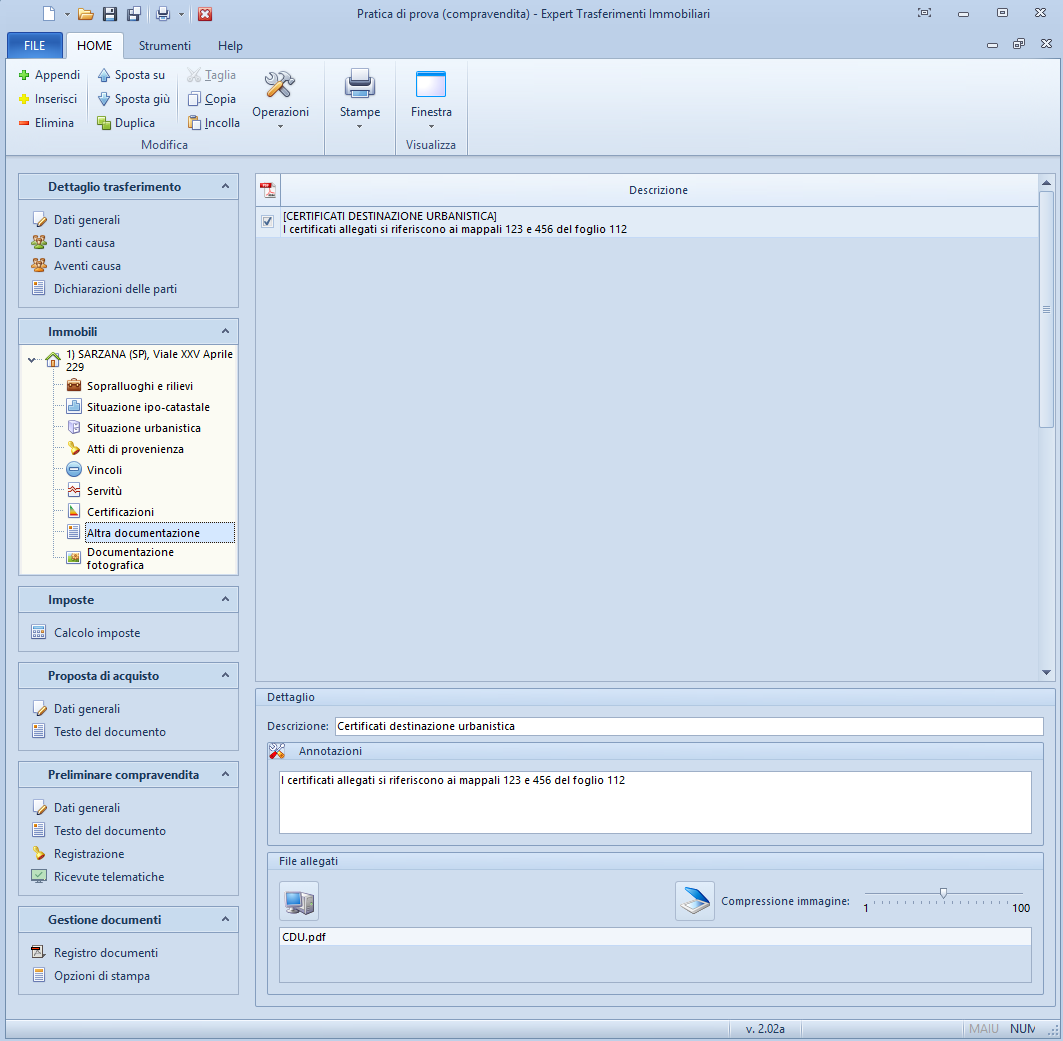Collapse the Gestione documenti section
This screenshot has height=1041, width=1063.
(x=225, y=919)
